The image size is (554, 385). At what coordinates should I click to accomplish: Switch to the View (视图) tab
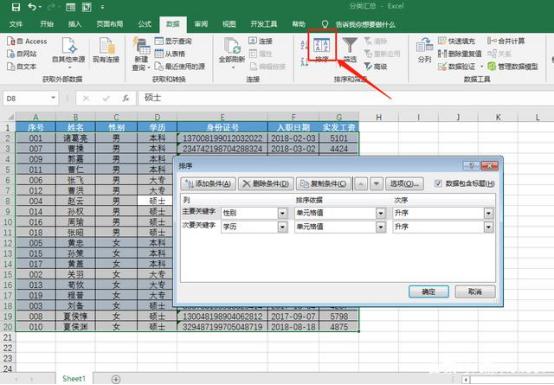tap(229, 24)
